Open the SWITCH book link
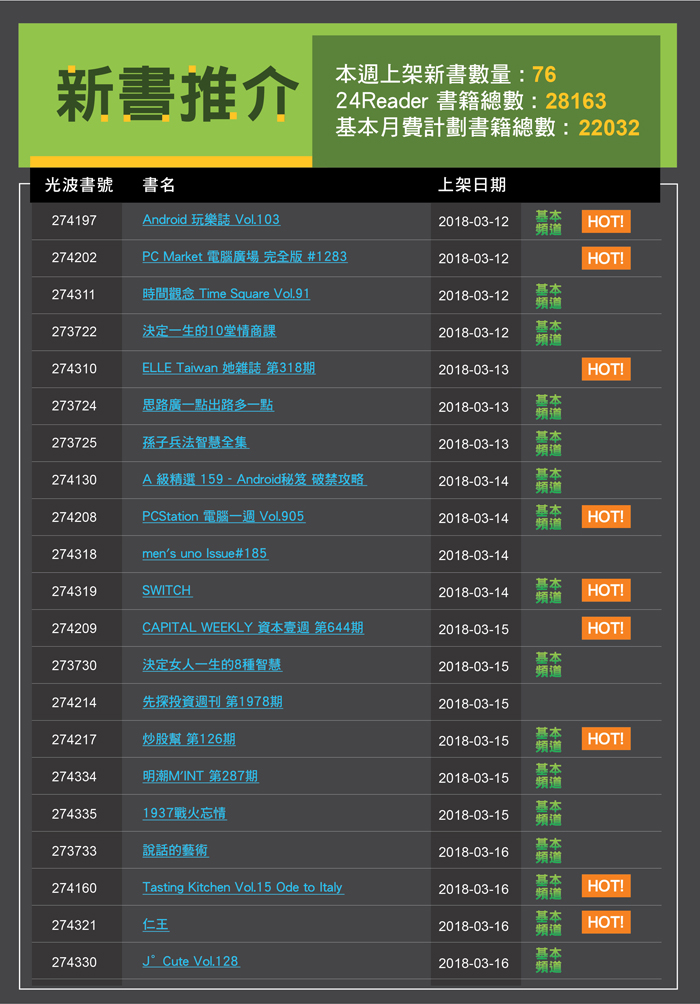Screen dimensions: 700x1004 click(167, 590)
